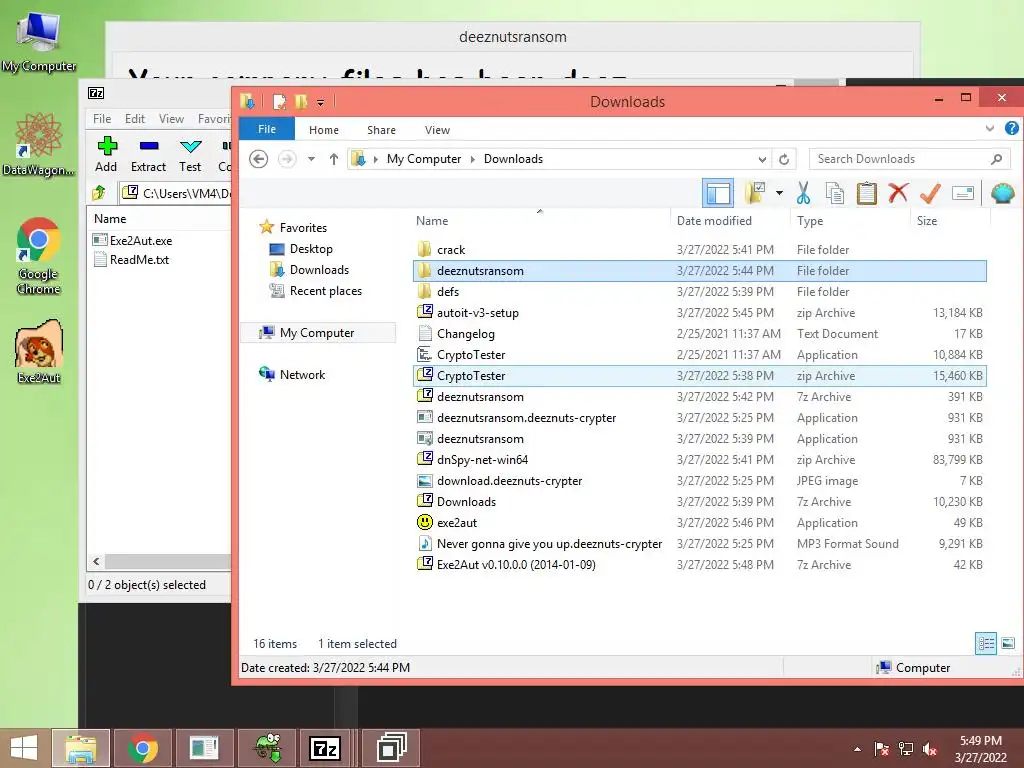Open the recent locations dropdown arrow

point(312,159)
